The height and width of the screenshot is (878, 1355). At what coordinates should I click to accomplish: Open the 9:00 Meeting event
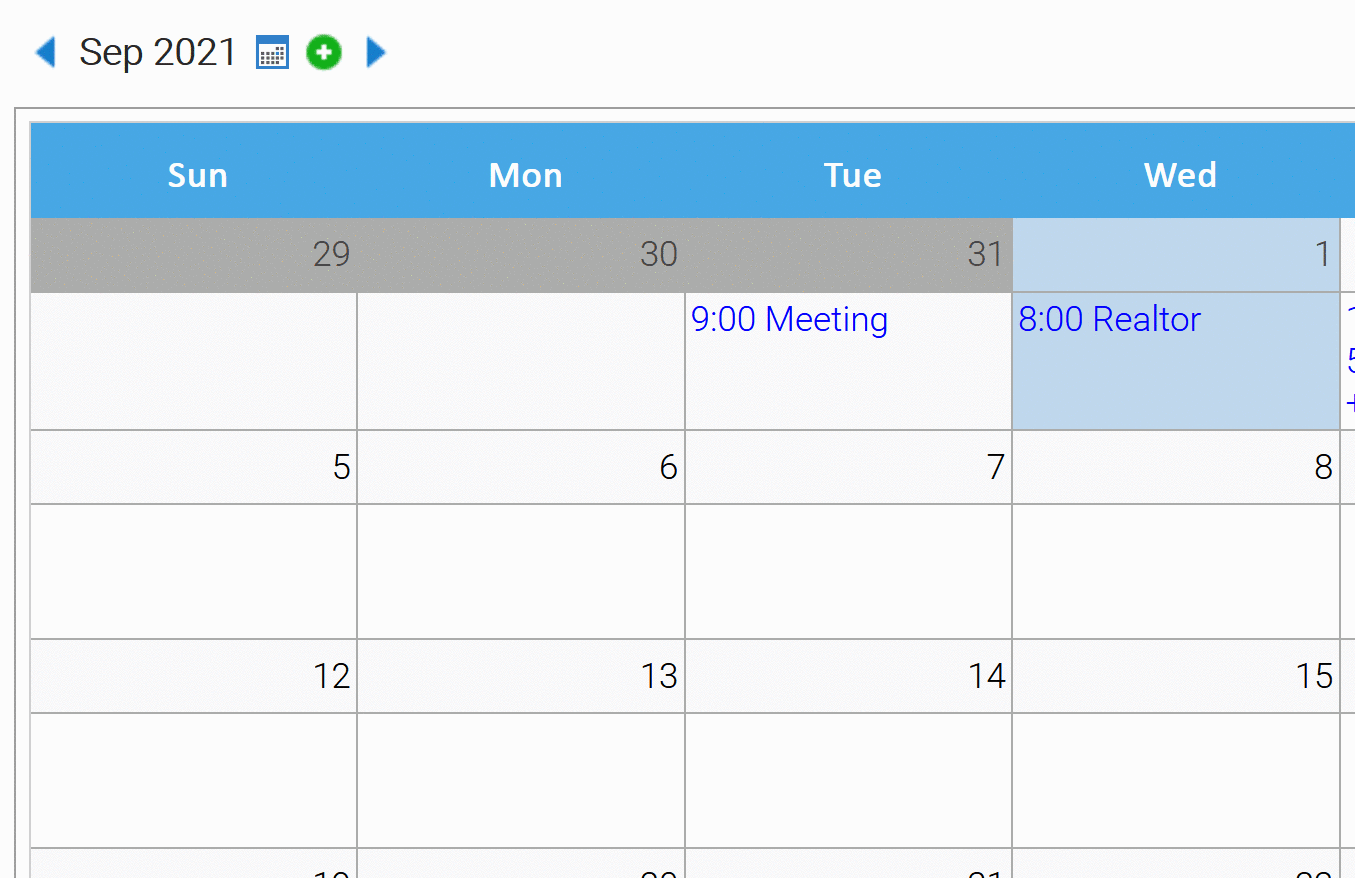pyautogui.click(x=789, y=320)
